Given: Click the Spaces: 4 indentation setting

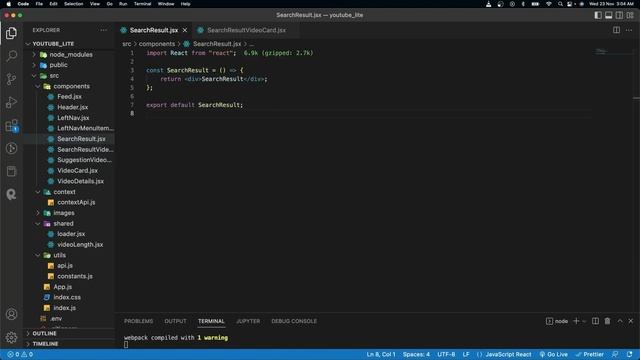Looking at the screenshot, I should (416, 354).
